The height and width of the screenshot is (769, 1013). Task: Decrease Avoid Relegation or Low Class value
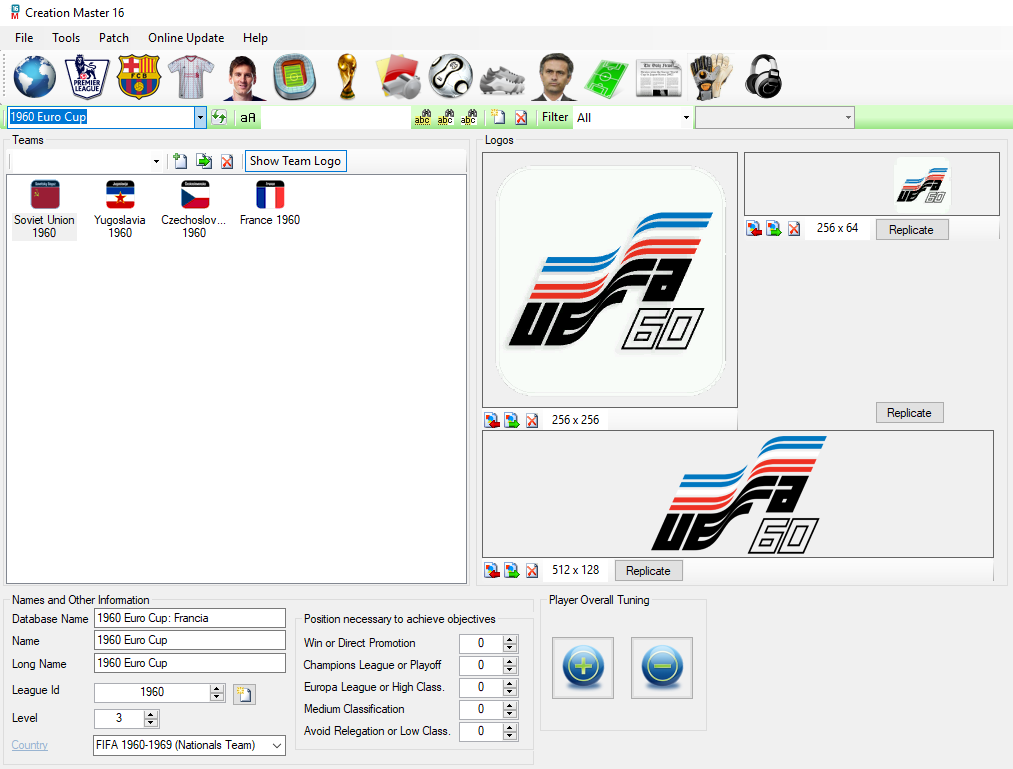click(x=510, y=735)
